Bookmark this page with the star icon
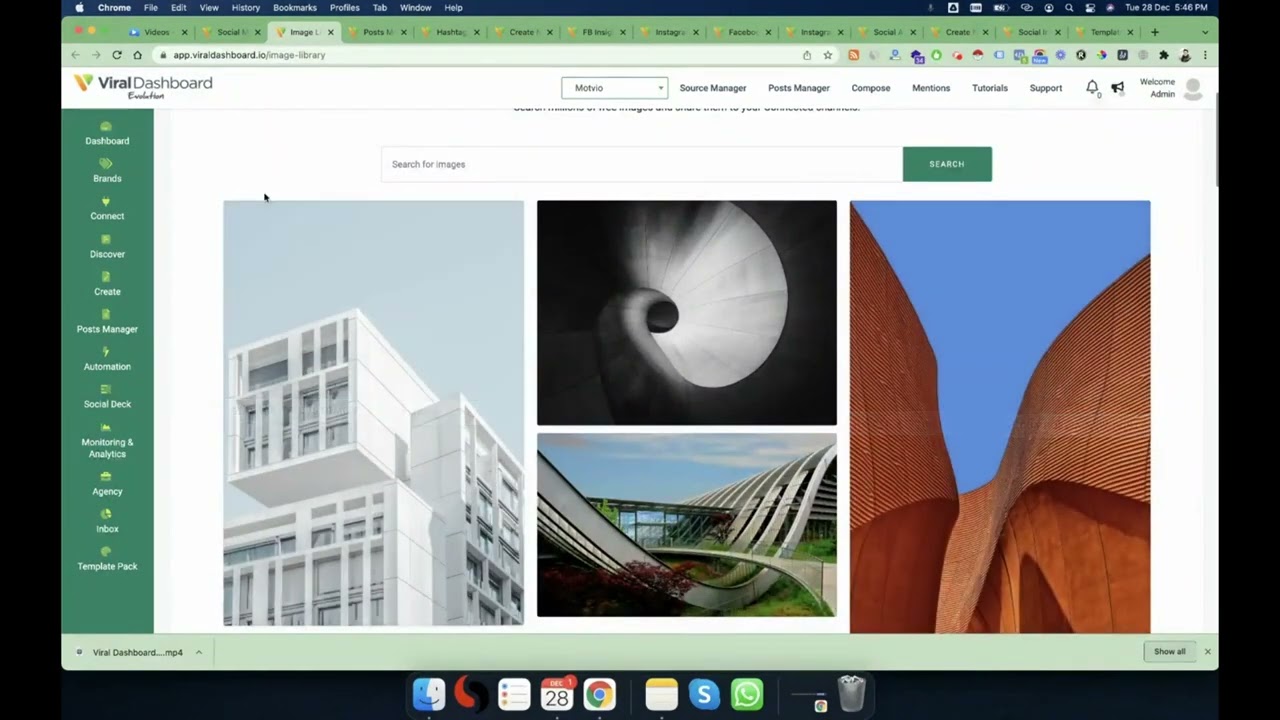 click(x=828, y=55)
